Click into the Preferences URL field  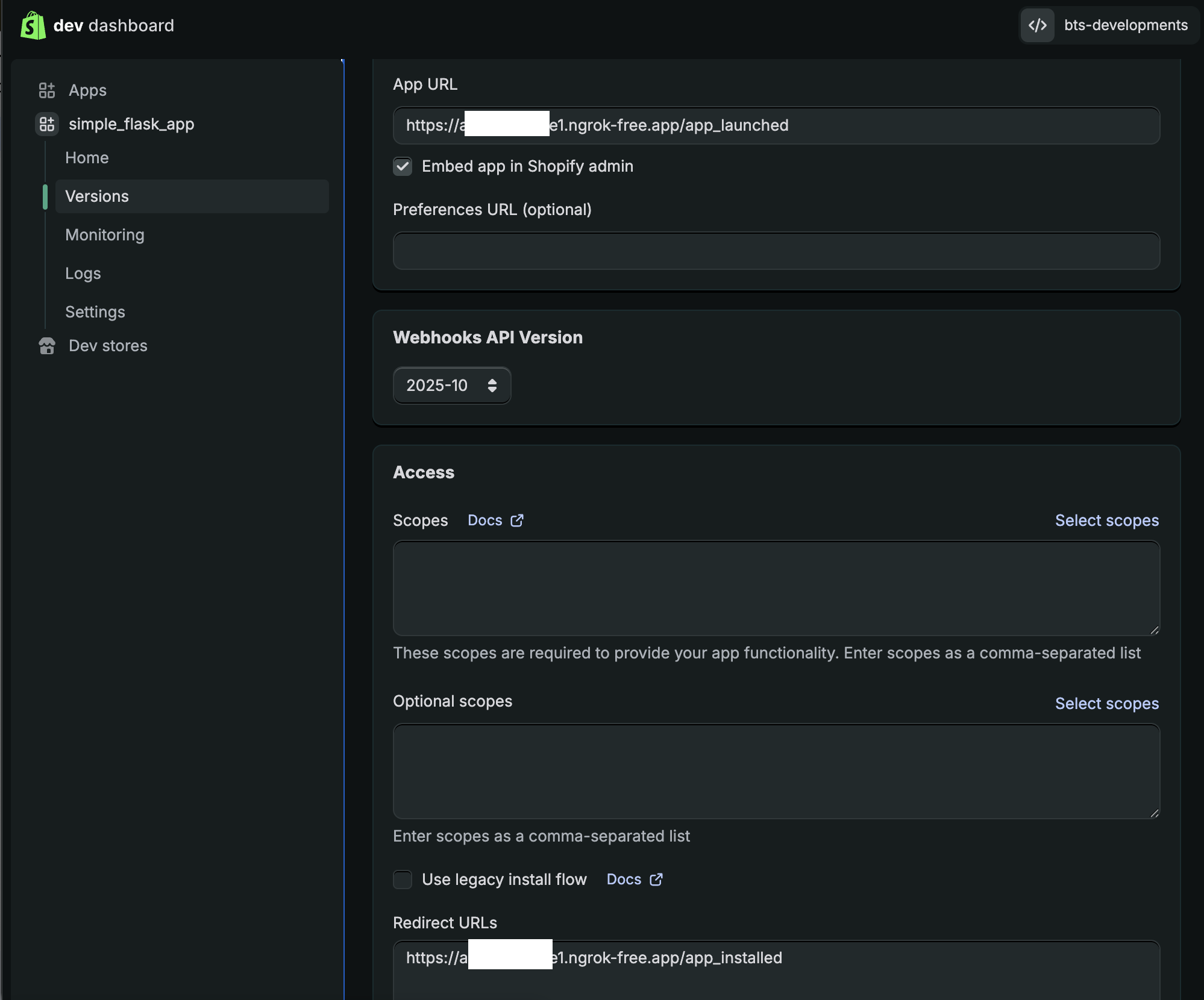[x=776, y=251]
